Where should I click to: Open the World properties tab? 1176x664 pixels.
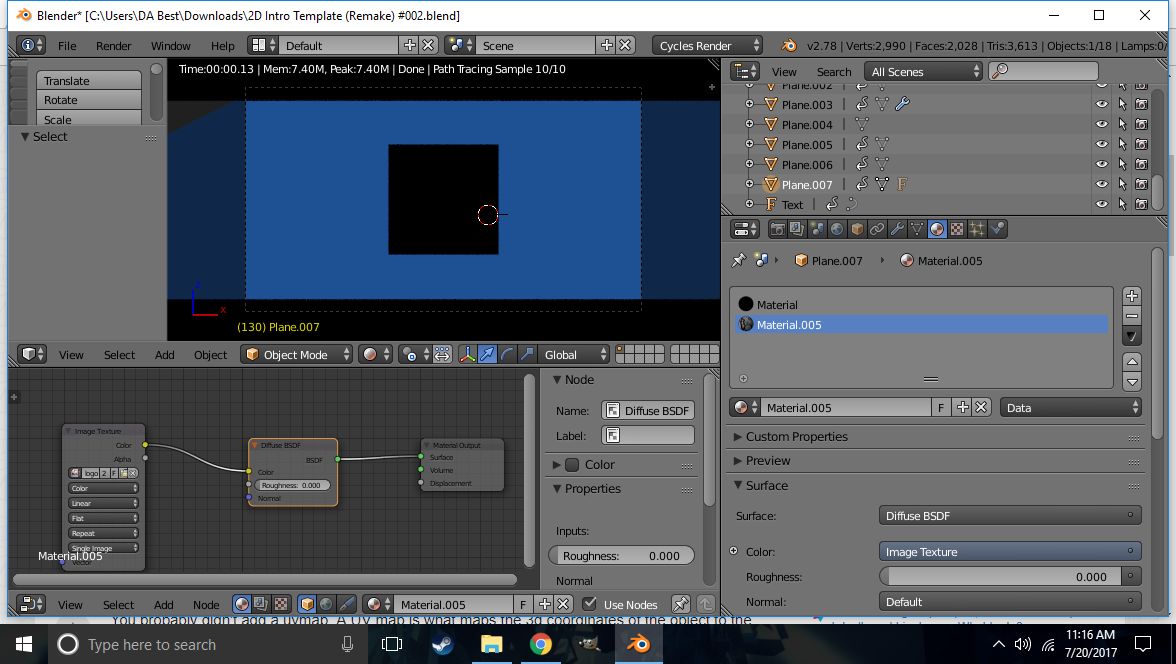tap(837, 230)
